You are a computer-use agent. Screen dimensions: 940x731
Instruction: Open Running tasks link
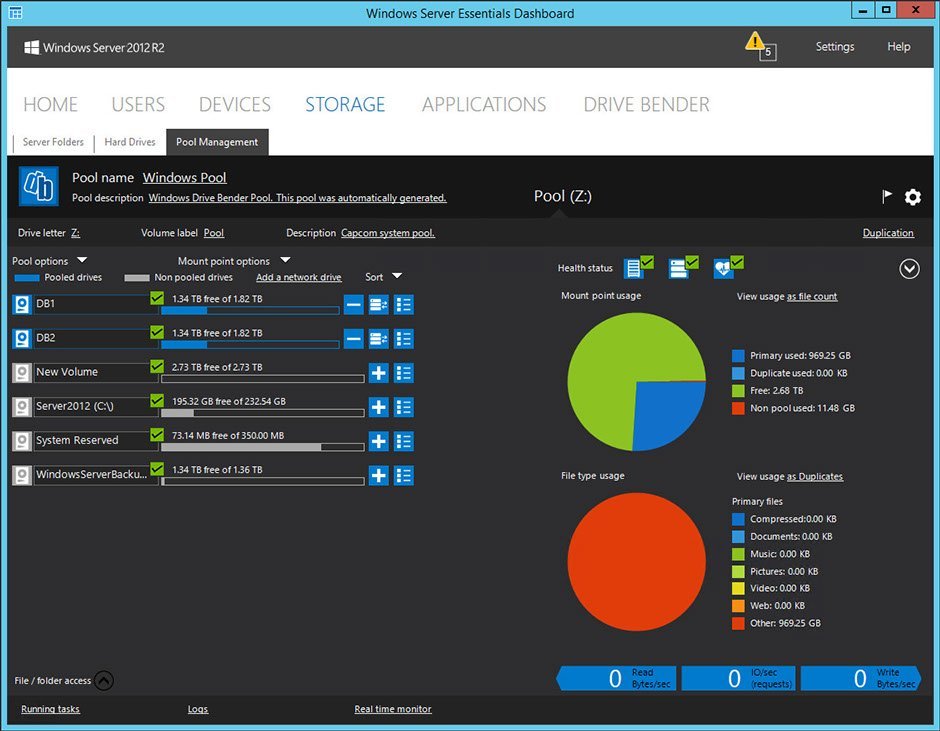tap(50, 709)
